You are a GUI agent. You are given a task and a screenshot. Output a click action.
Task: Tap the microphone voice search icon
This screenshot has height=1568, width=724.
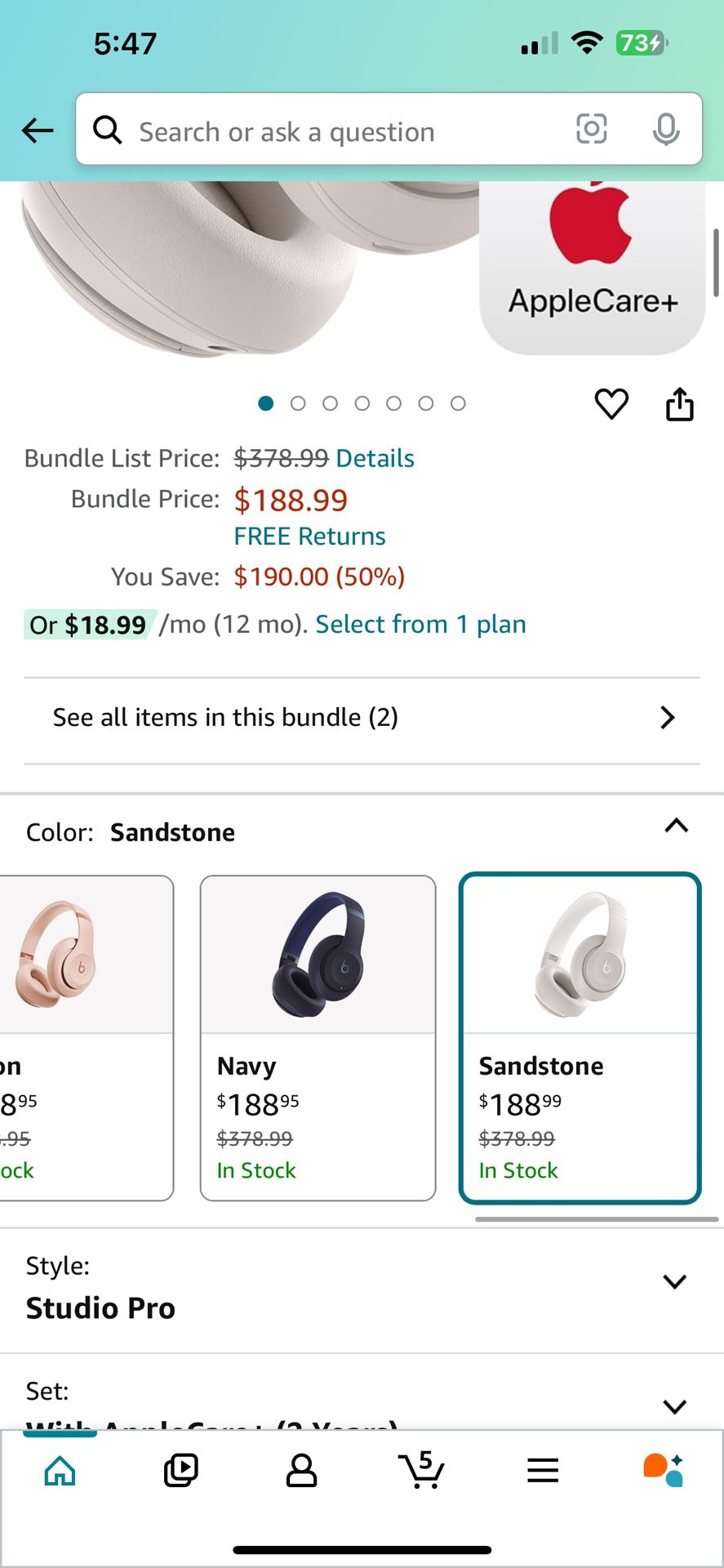coord(666,129)
